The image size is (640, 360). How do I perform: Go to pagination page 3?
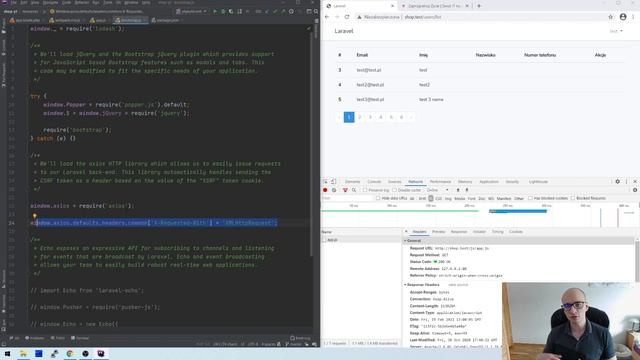[x=370, y=117]
